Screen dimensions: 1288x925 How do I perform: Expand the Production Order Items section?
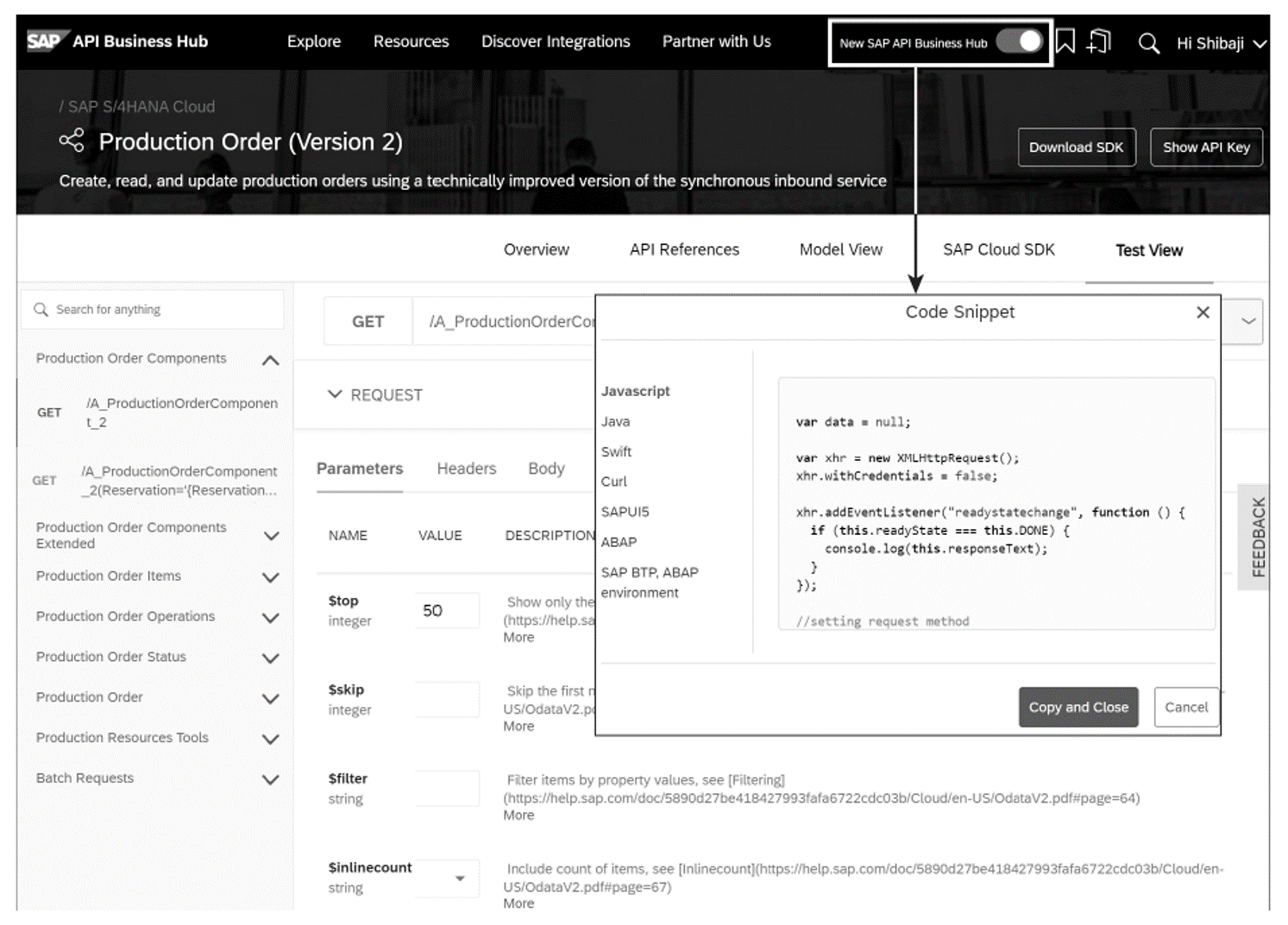tap(270, 577)
